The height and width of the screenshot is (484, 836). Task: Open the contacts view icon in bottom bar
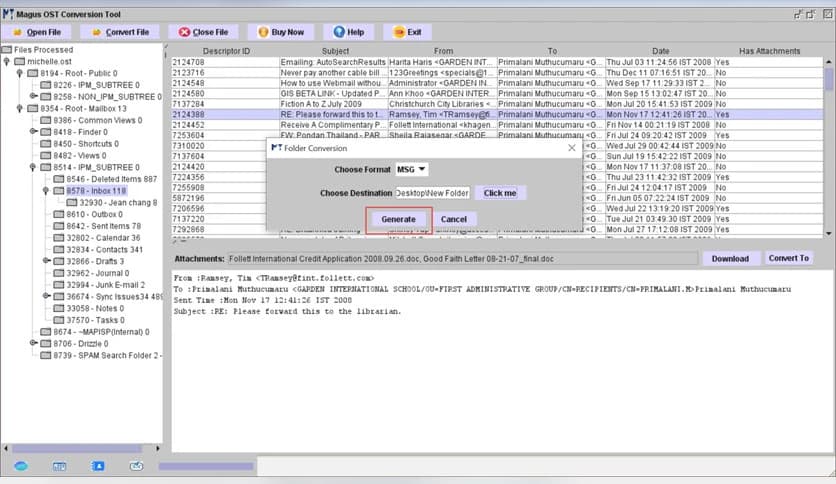point(98,466)
